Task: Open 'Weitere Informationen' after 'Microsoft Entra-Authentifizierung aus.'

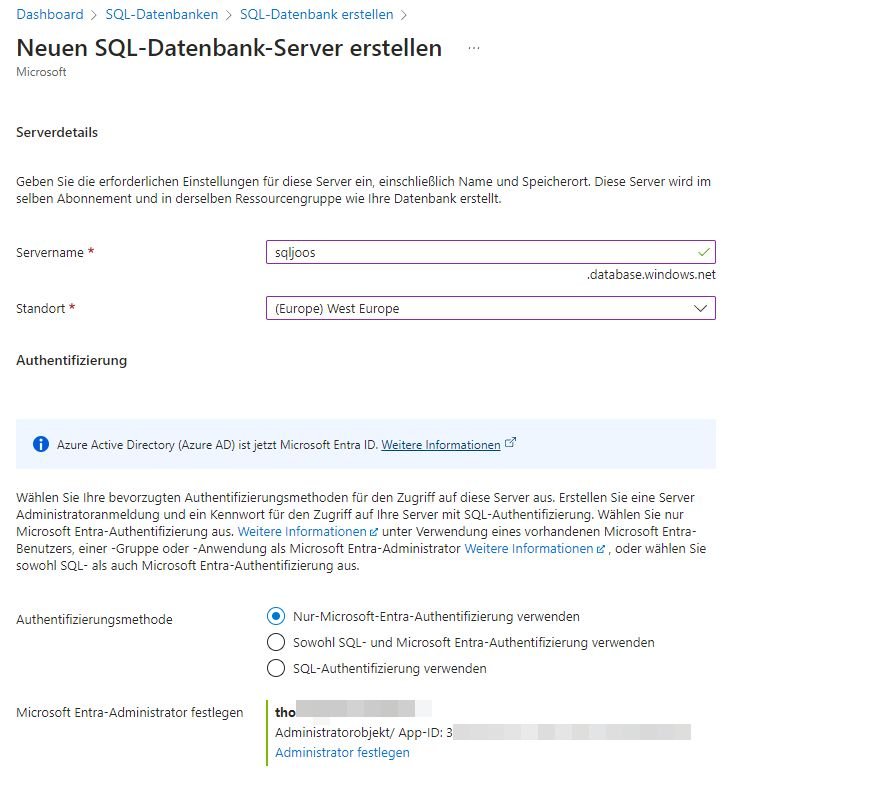Action: [x=302, y=532]
